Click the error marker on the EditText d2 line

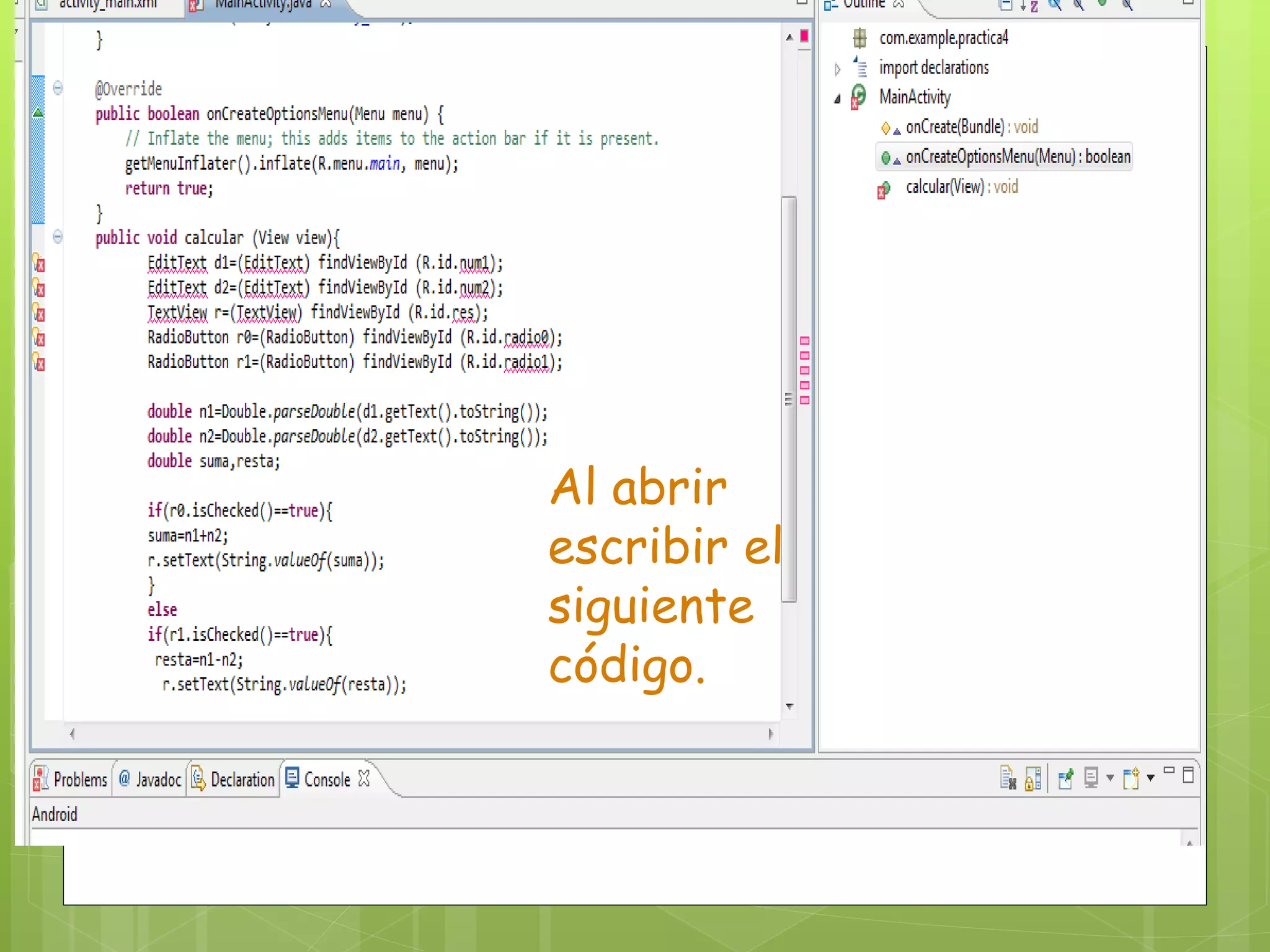point(38,288)
